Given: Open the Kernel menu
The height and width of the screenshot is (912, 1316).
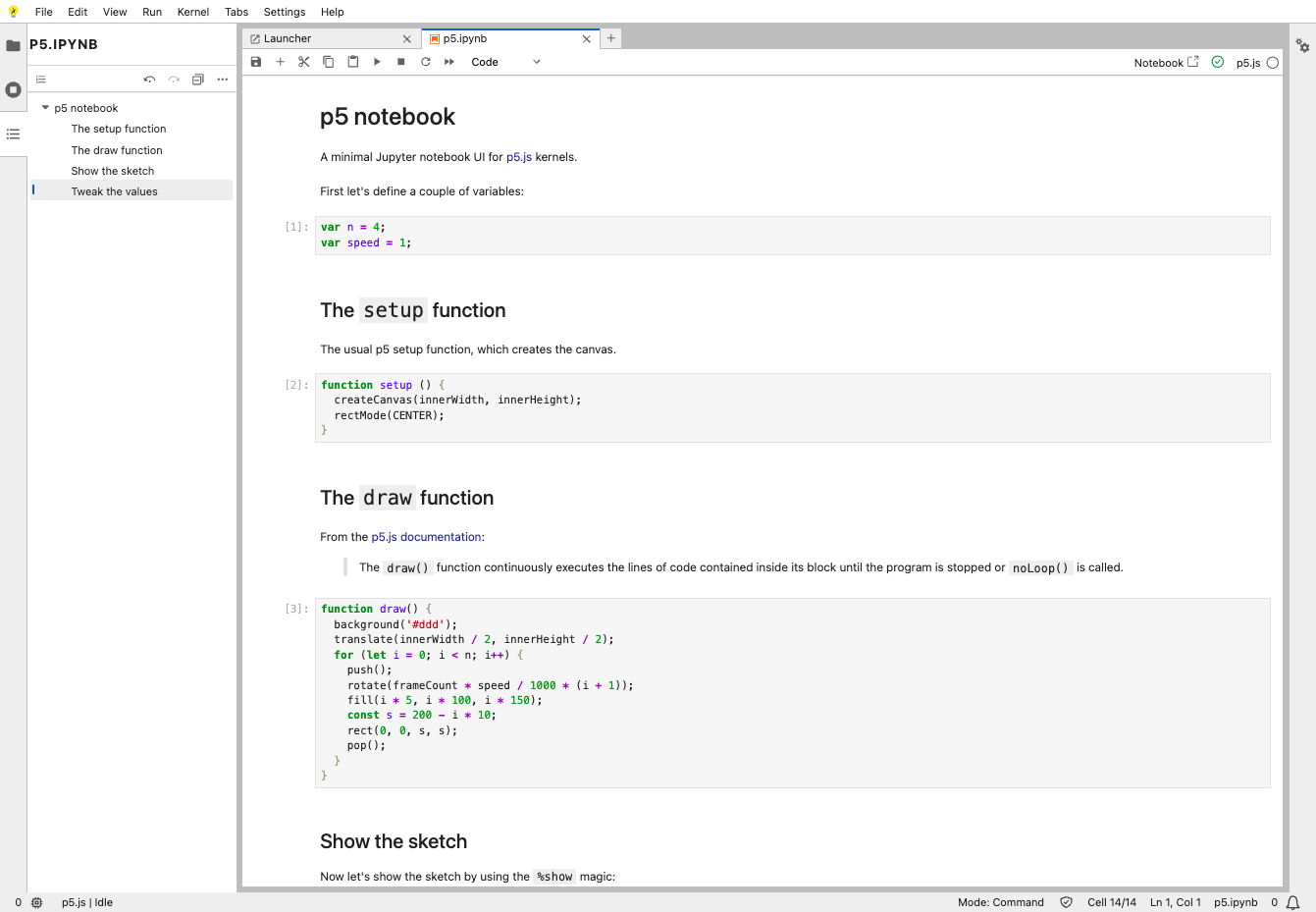Looking at the screenshot, I should point(193,12).
